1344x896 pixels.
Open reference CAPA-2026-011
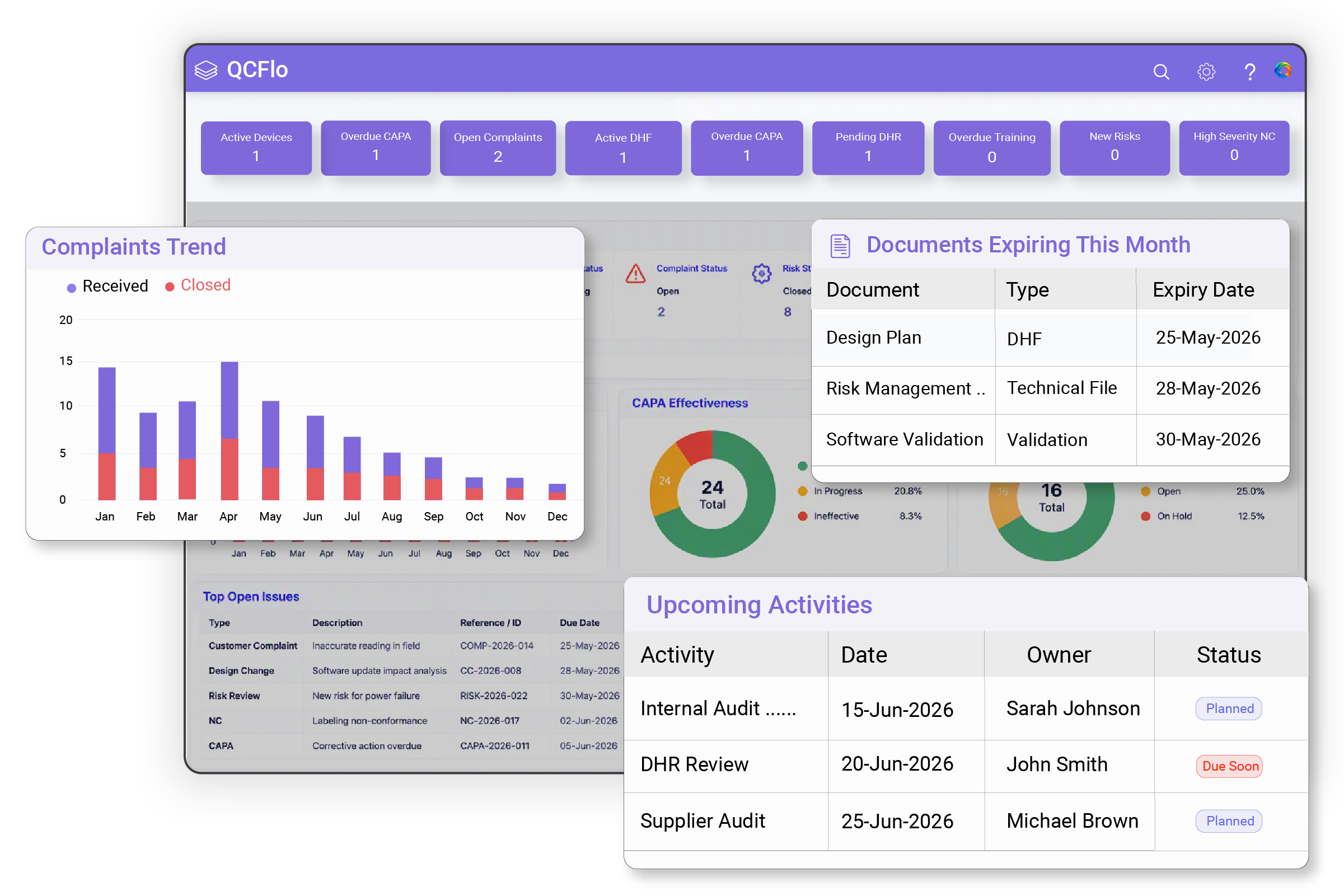pyautogui.click(x=495, y=746)
